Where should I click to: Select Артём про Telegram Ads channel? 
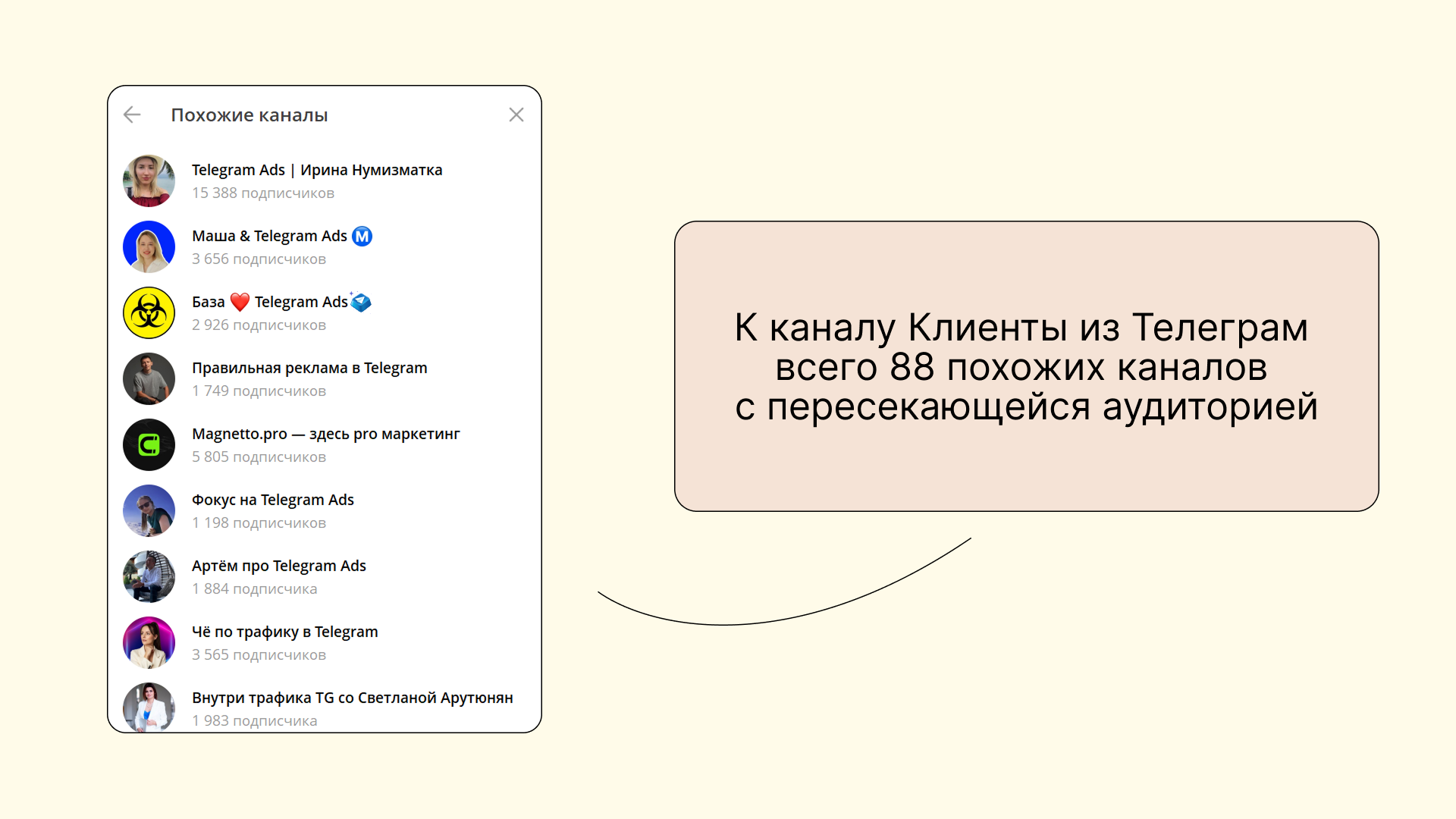pos(279,566)
